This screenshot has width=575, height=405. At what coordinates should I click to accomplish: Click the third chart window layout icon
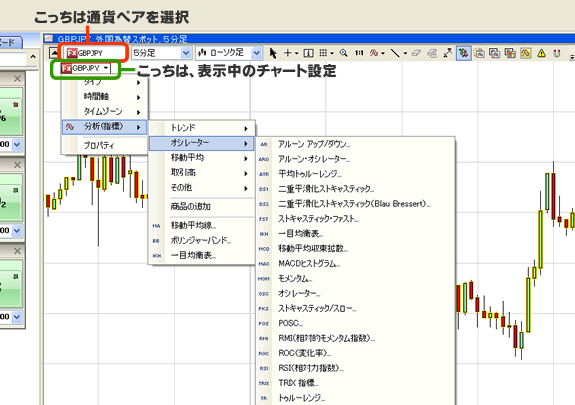coord(510,53)
